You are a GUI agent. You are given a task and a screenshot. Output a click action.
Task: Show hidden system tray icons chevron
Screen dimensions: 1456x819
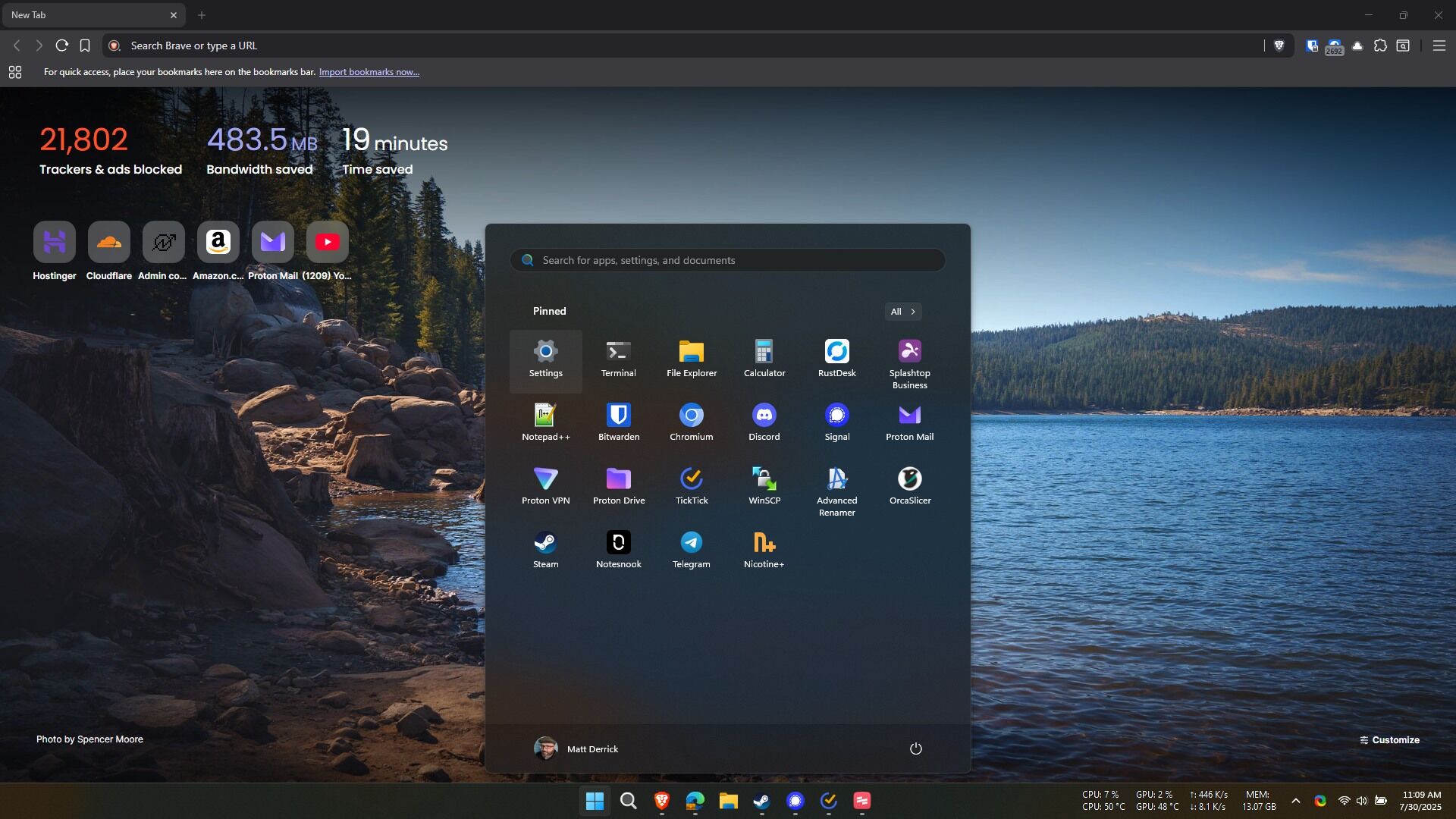tap(1295, 801)
